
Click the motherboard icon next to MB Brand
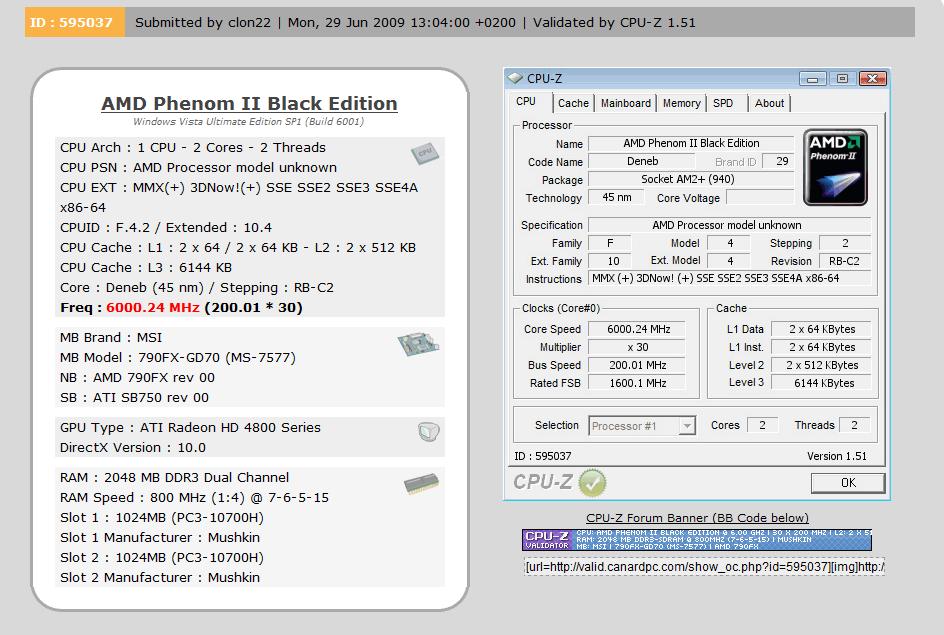[x=418, y=344]
